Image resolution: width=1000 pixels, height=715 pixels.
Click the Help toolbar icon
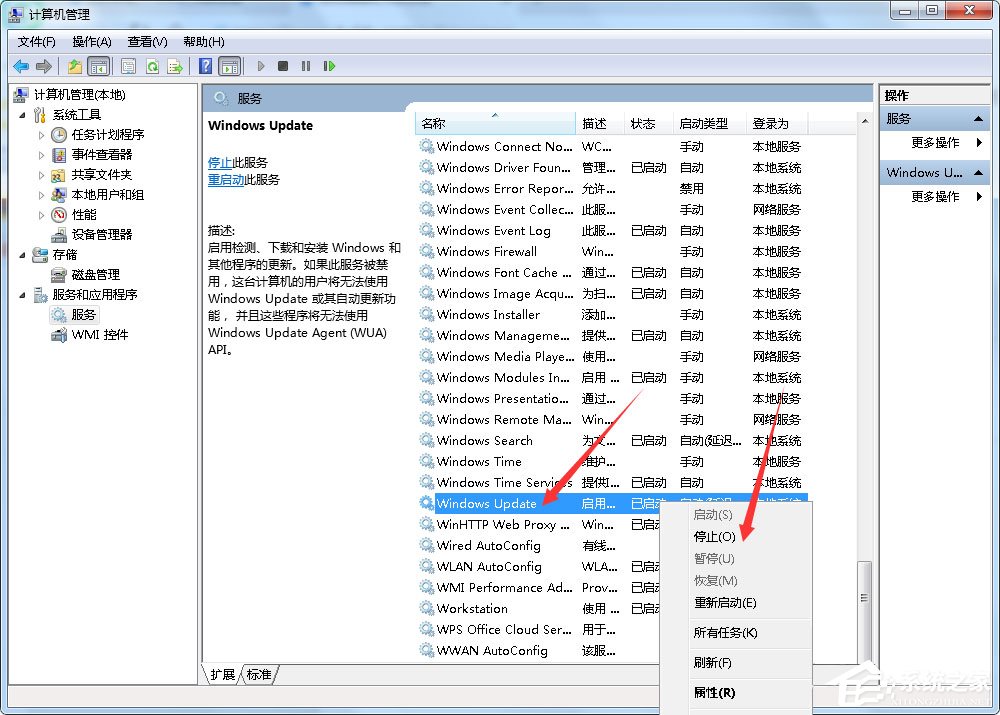click(203, 65)
